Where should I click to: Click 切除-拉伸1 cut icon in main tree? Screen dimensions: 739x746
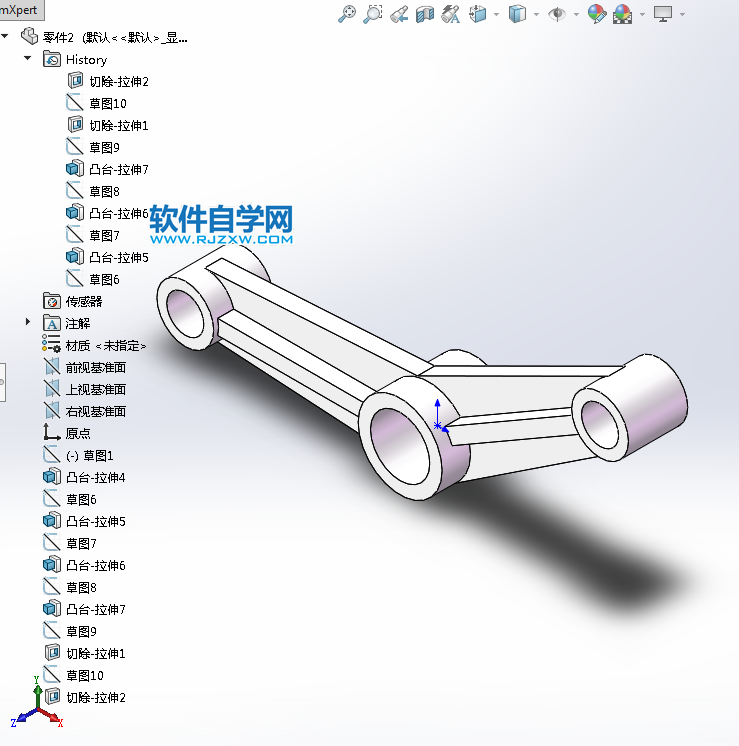tap(52, 652)
